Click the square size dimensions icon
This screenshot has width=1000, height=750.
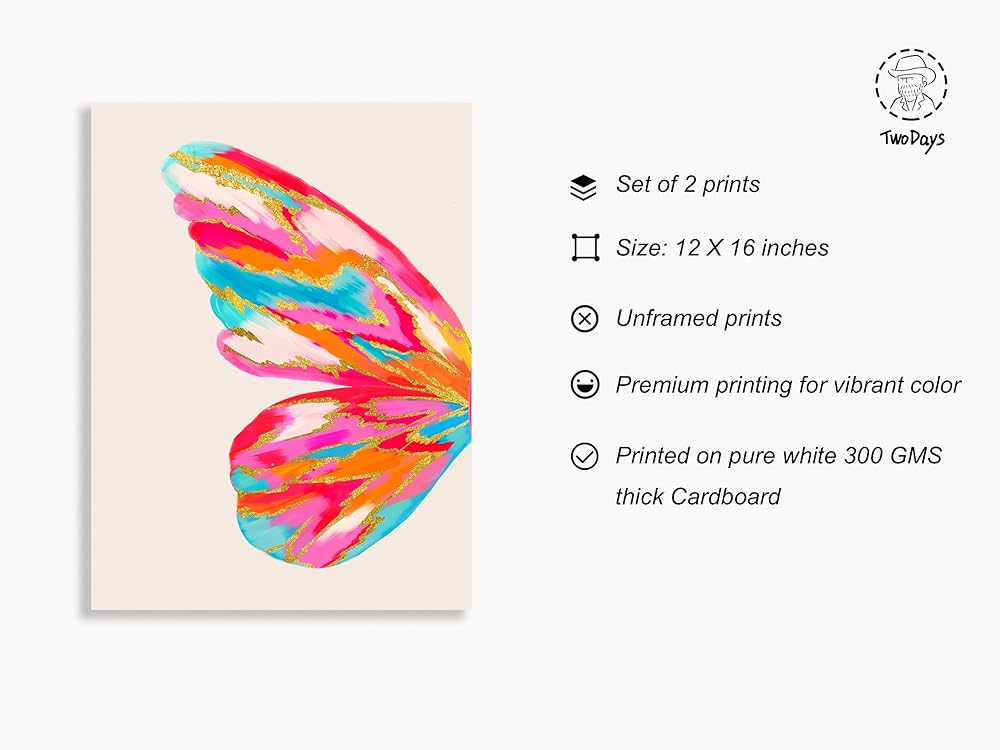[584, 248]
